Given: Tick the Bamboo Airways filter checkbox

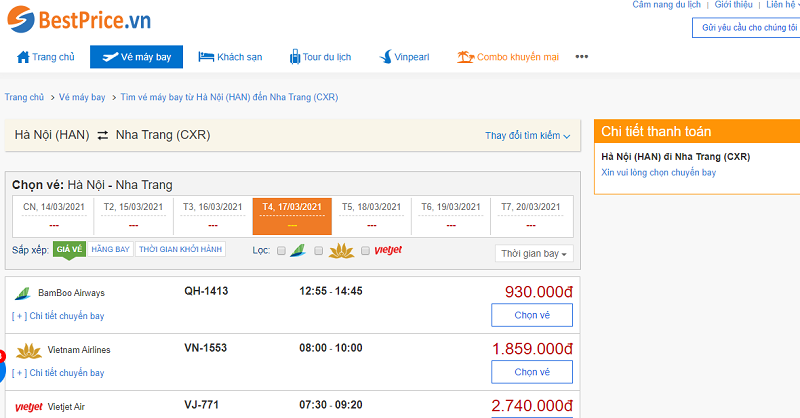Looking at the screenshot, I should (281, 251).
